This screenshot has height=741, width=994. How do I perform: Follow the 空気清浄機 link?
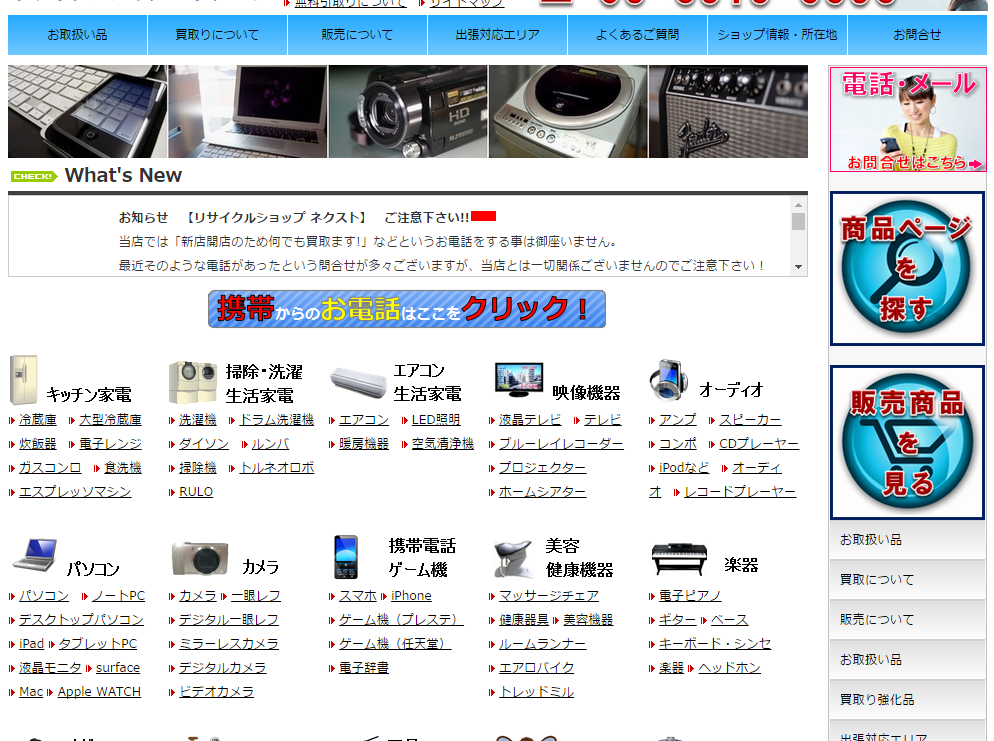tap(443, 444)
